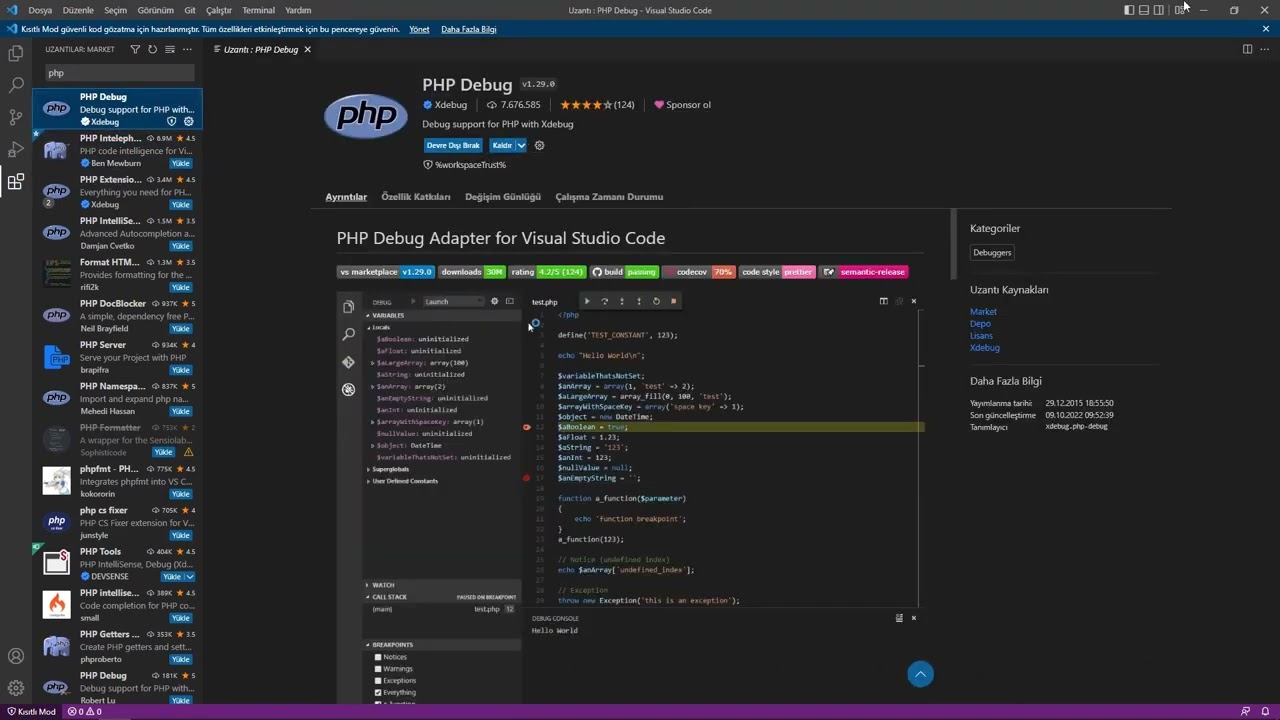The image size is (1280, 720).
Task: Switch to the Özellik Katkıları tab
Action: click(415, 197)
